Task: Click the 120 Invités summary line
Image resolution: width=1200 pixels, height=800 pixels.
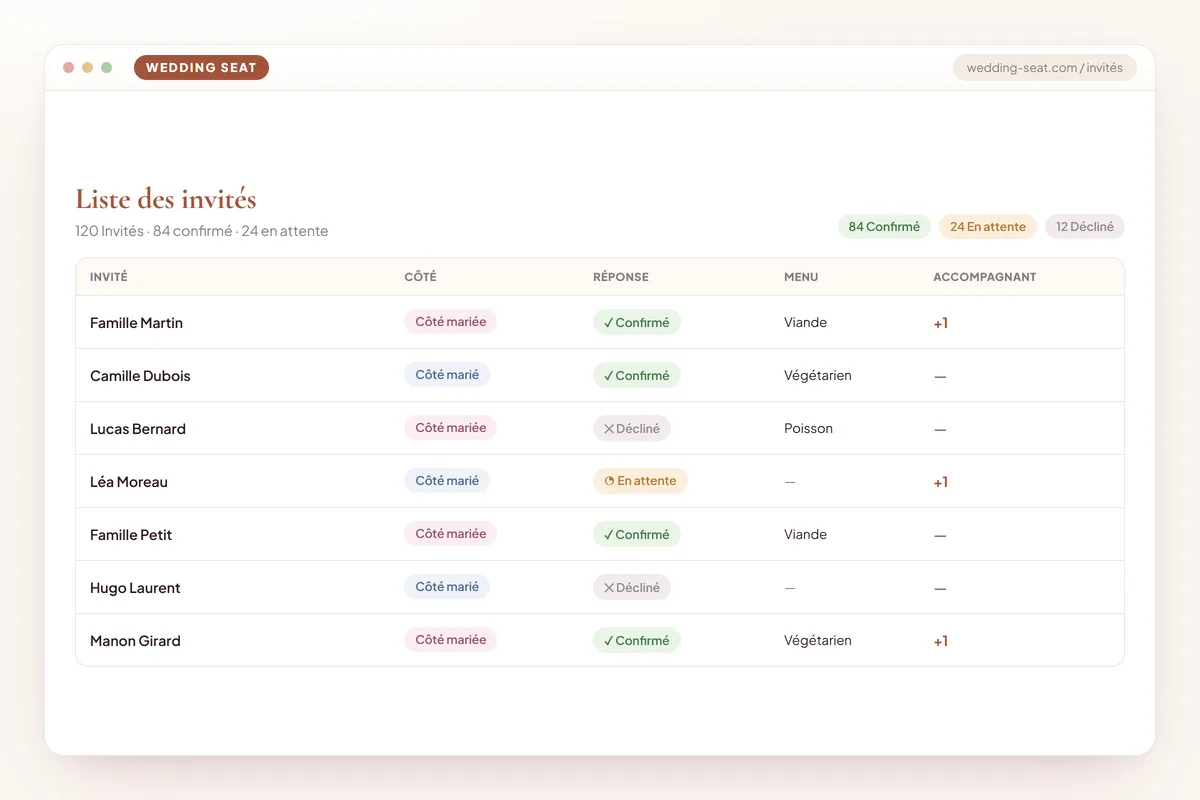Action: (202, 231)
